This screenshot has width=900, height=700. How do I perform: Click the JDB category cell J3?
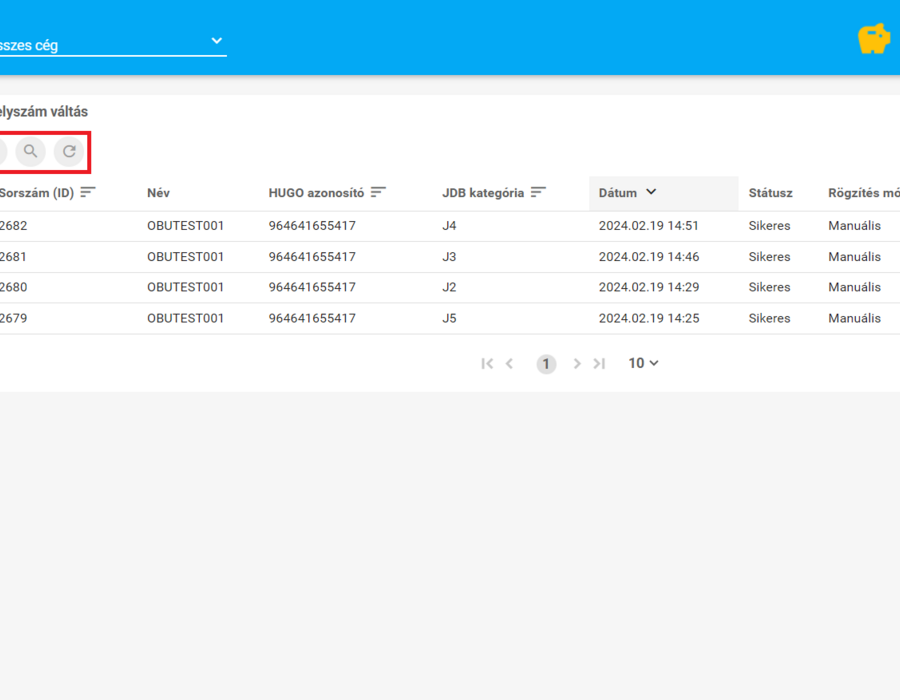pos(449,256)
